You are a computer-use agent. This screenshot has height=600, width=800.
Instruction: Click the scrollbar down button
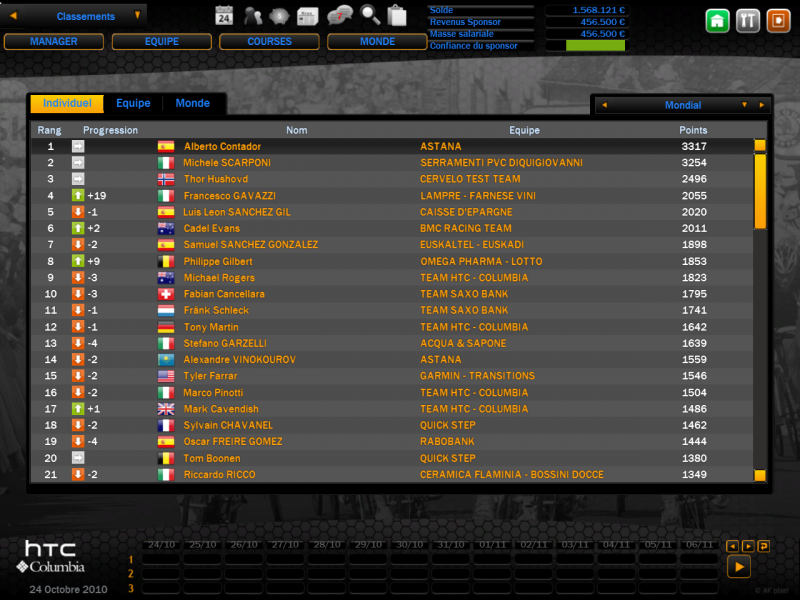click(x=760, y=476)
